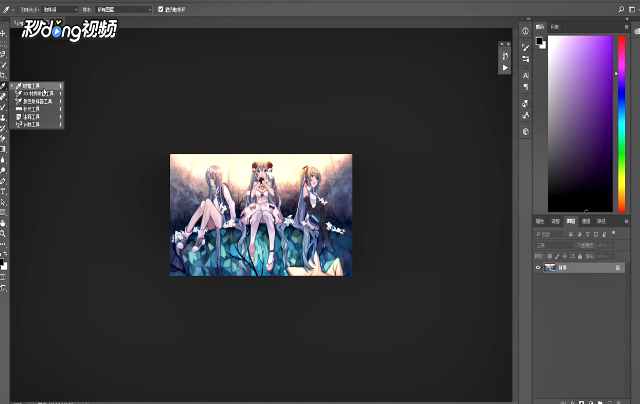Toggle filter for smart objects
The height and width of the screenshot is (404, 640).
(x=604, y=234)
